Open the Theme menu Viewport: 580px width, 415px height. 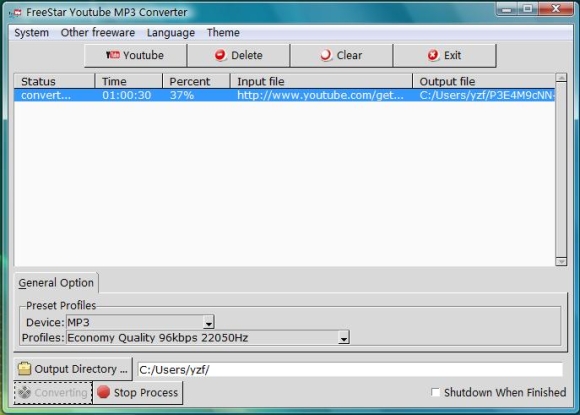223,33
